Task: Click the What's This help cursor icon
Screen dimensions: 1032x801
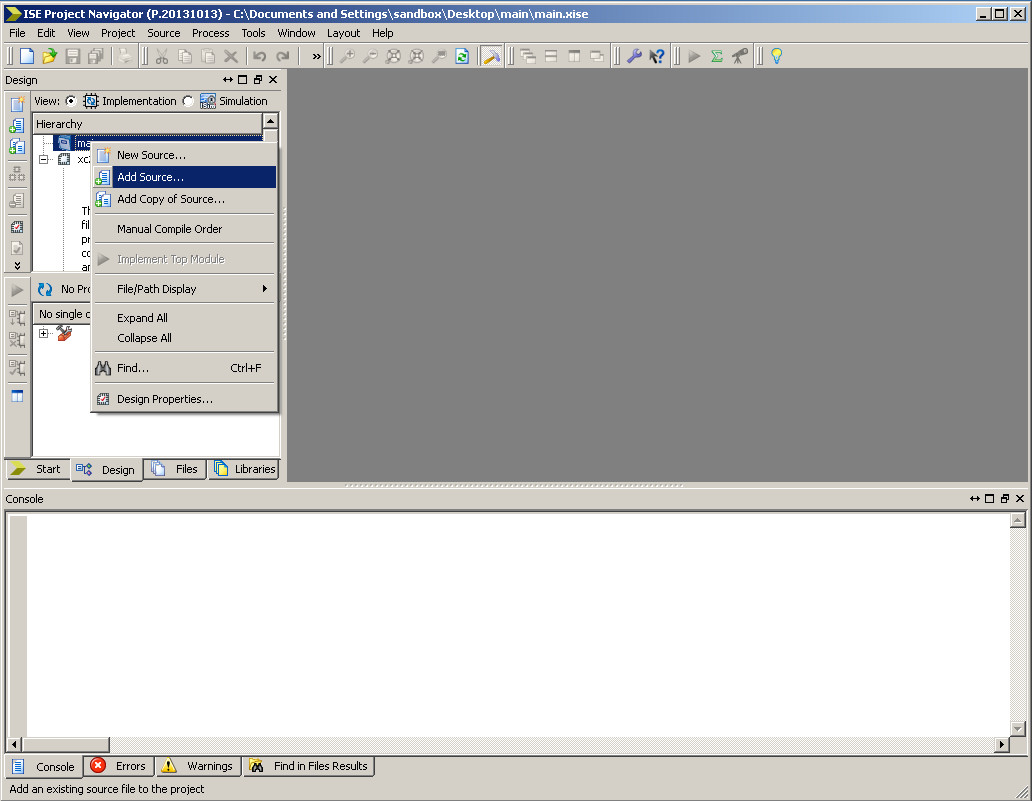Action: [657, 57]
